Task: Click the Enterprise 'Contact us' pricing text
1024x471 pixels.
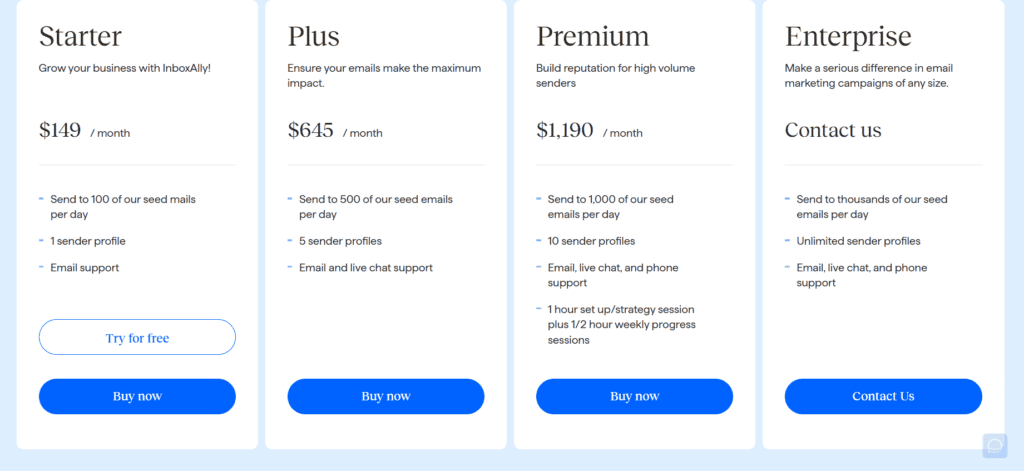Action: click(833, 130)
